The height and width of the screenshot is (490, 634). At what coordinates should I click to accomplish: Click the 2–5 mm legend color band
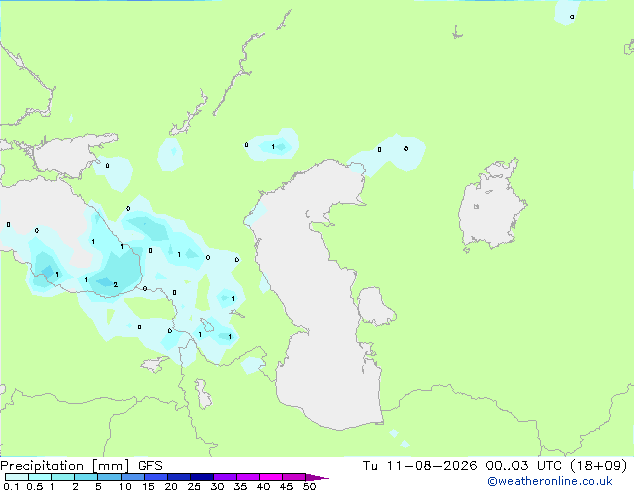coord(86,477)
